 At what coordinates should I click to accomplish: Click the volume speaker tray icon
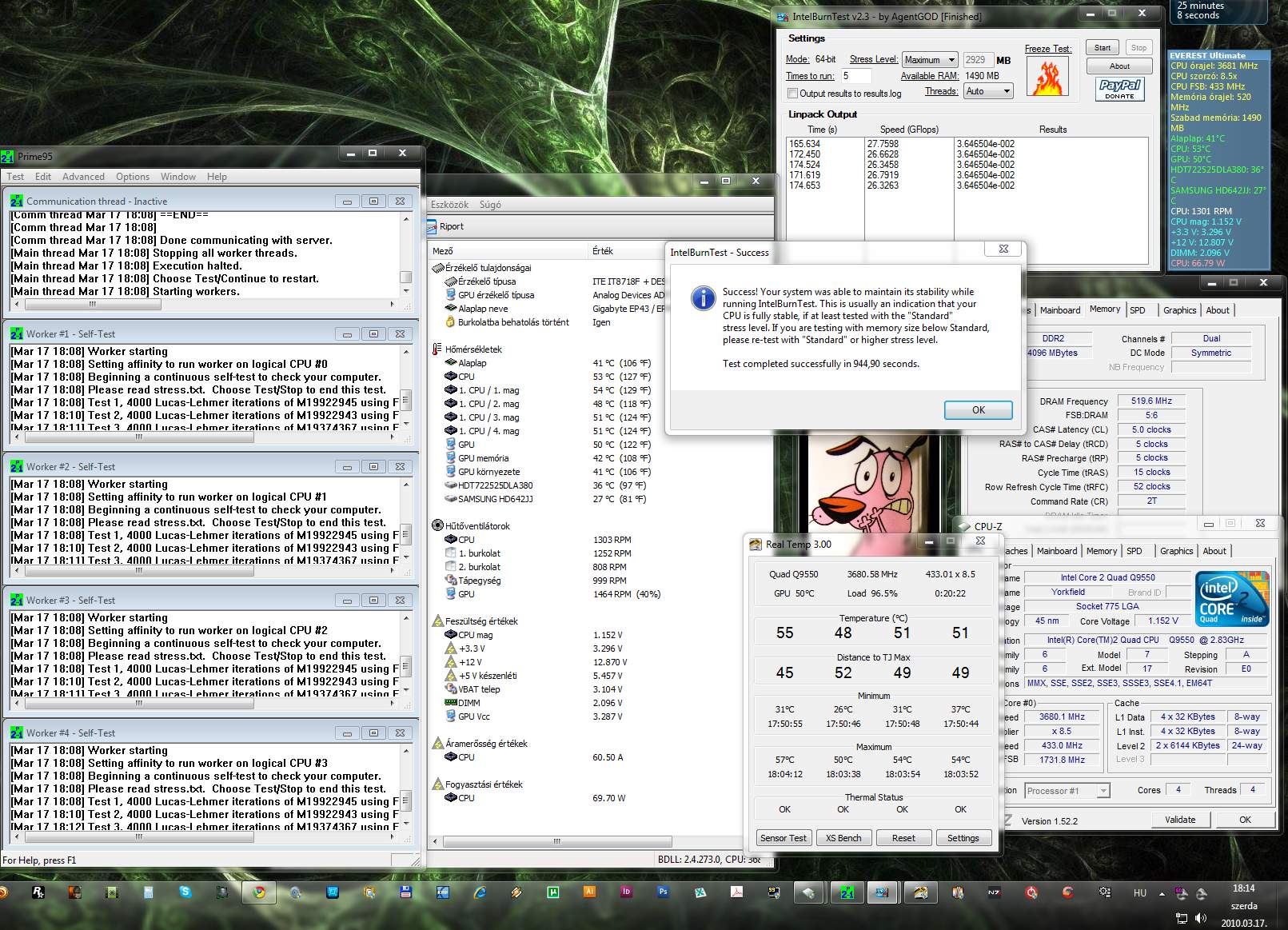(x=1200, y=918)
